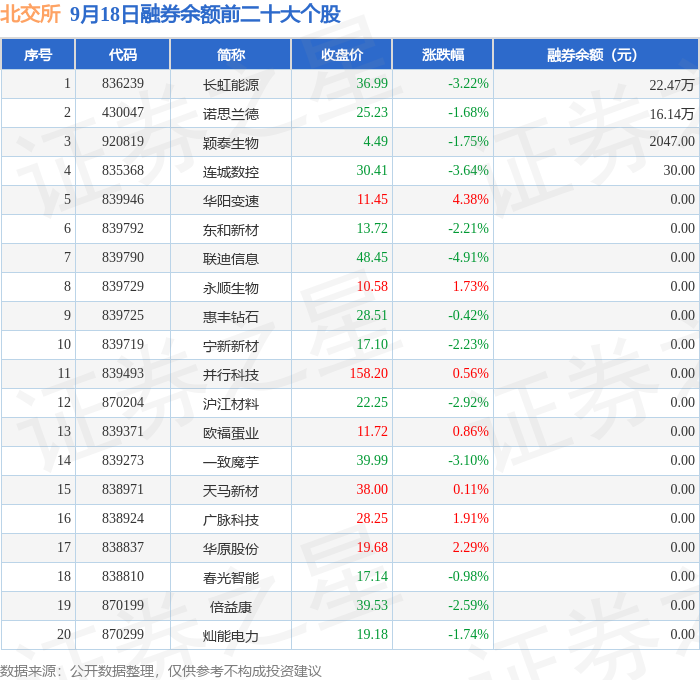Select stock name 广脉科技
The height and width of the screenshot is (680, 700).
(231, 520)
